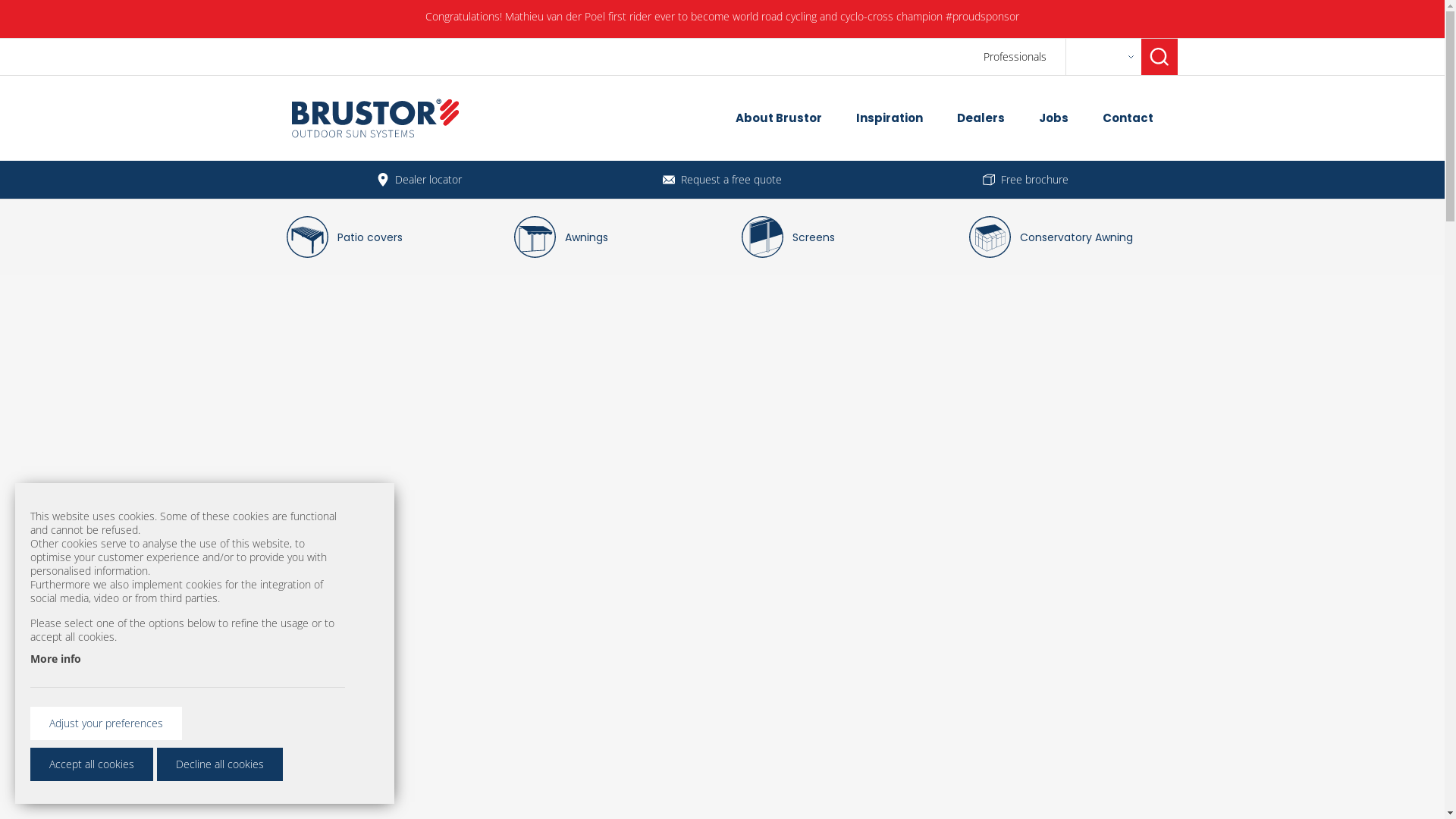Follow the Professionals link in top bar
Image resolution: width=1456 pixels, height=819 pixels.
coord(1014,57)
